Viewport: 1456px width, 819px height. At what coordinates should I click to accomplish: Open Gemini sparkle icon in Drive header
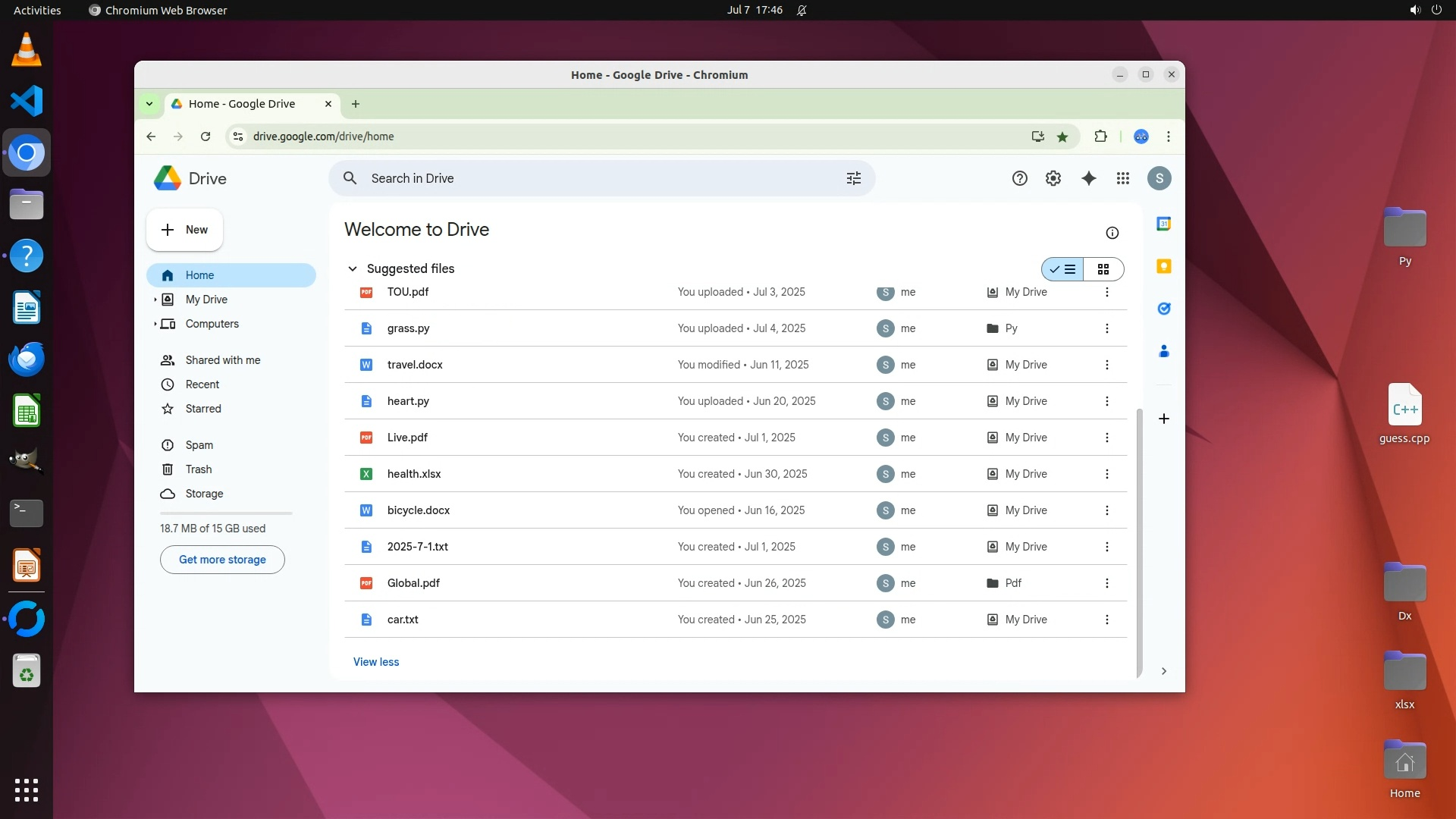pos(1088,178)
